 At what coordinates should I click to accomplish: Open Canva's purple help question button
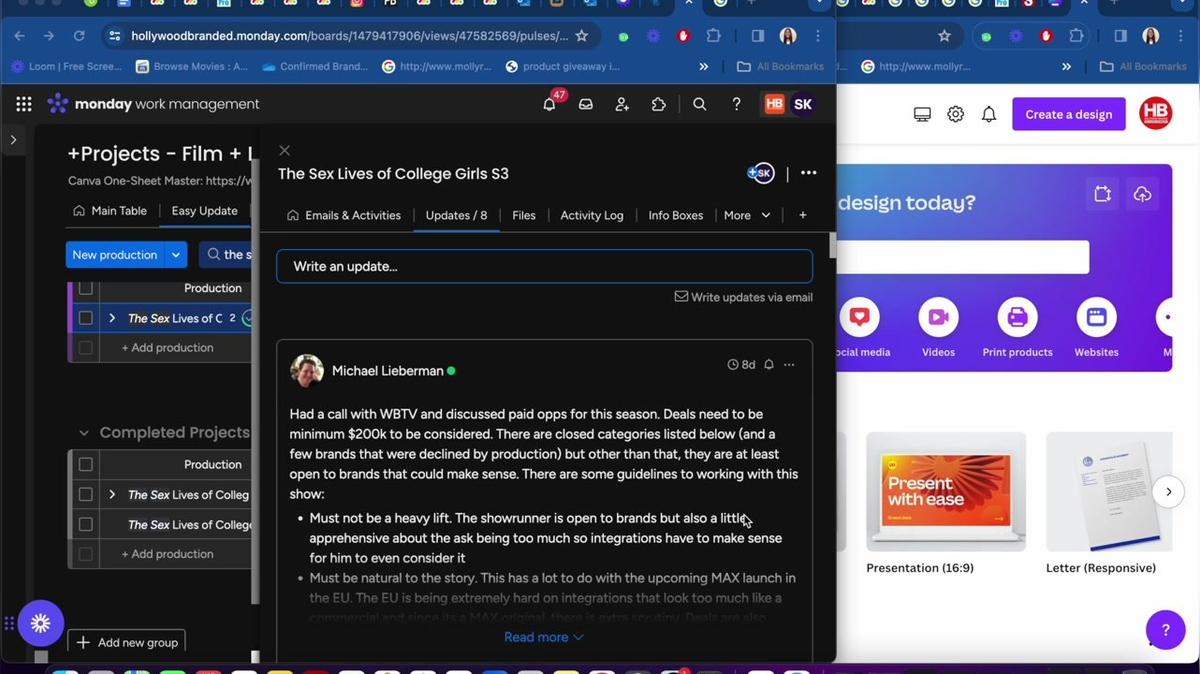pyautogui.click(x=1165, y=630)
